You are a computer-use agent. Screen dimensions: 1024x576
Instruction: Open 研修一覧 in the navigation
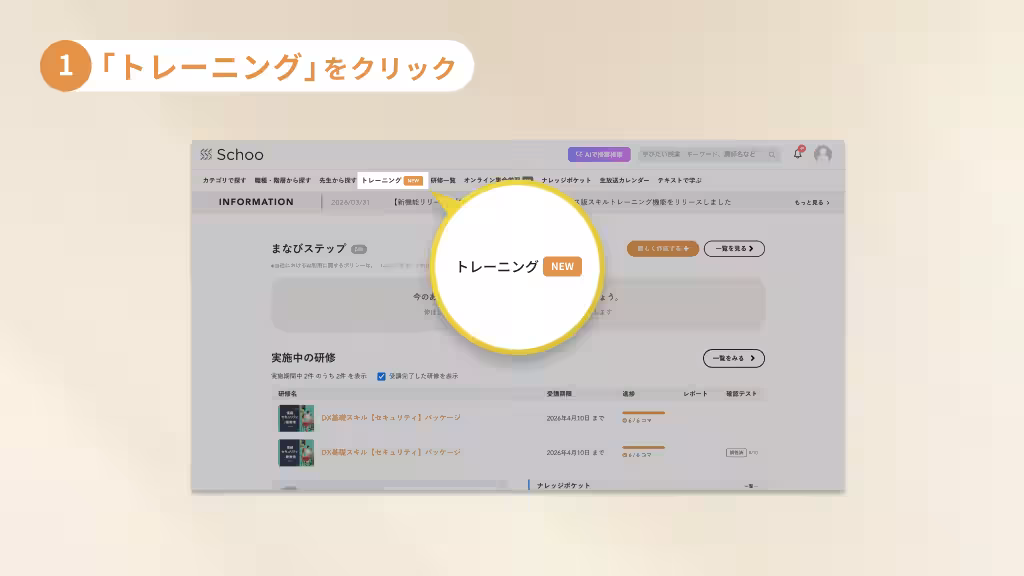[x=443, y=180]
